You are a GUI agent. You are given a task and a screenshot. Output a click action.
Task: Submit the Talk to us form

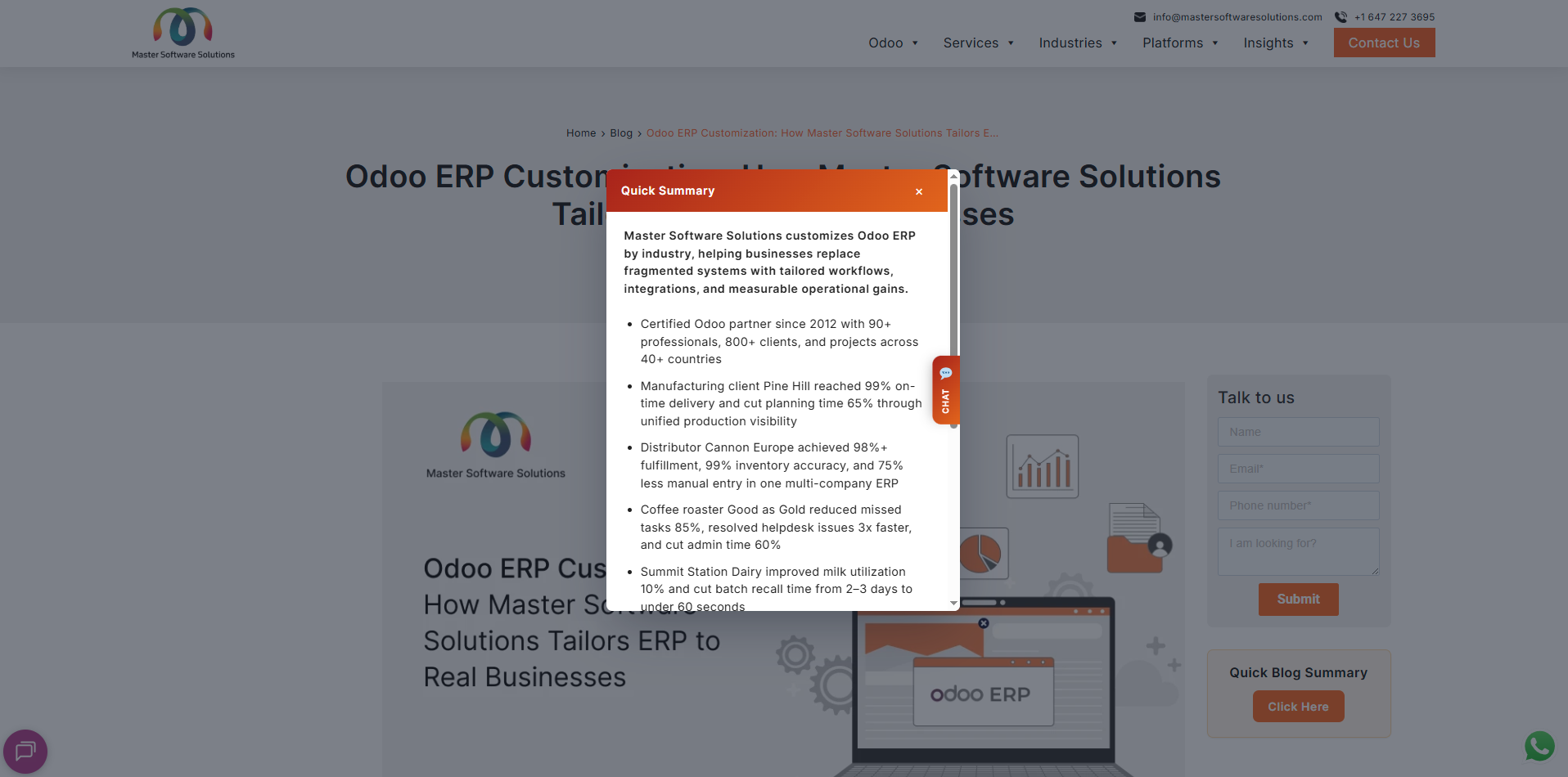click(x=1298, y=600)
